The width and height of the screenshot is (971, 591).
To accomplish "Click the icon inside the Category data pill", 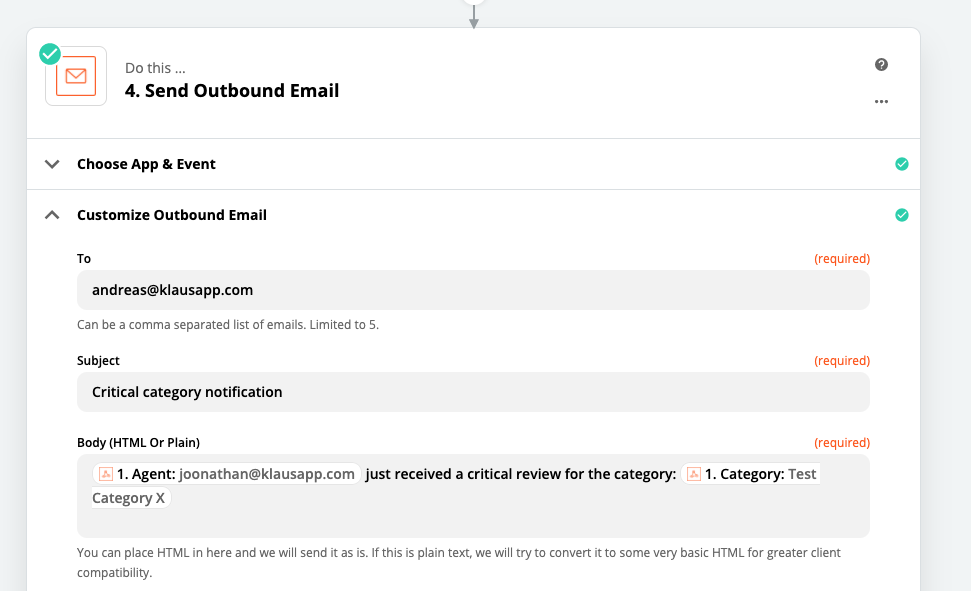I will point(694,474).
